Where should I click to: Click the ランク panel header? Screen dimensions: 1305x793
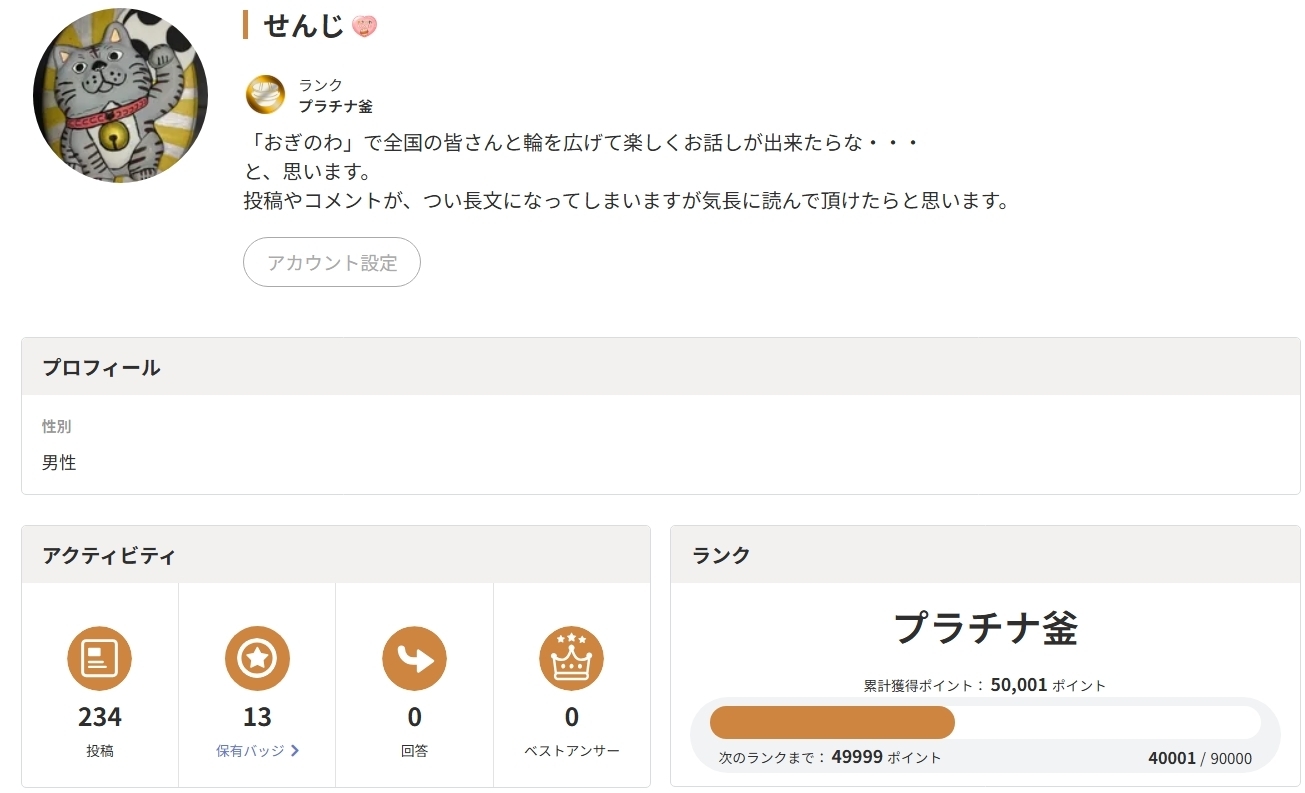tap(721, 555)
